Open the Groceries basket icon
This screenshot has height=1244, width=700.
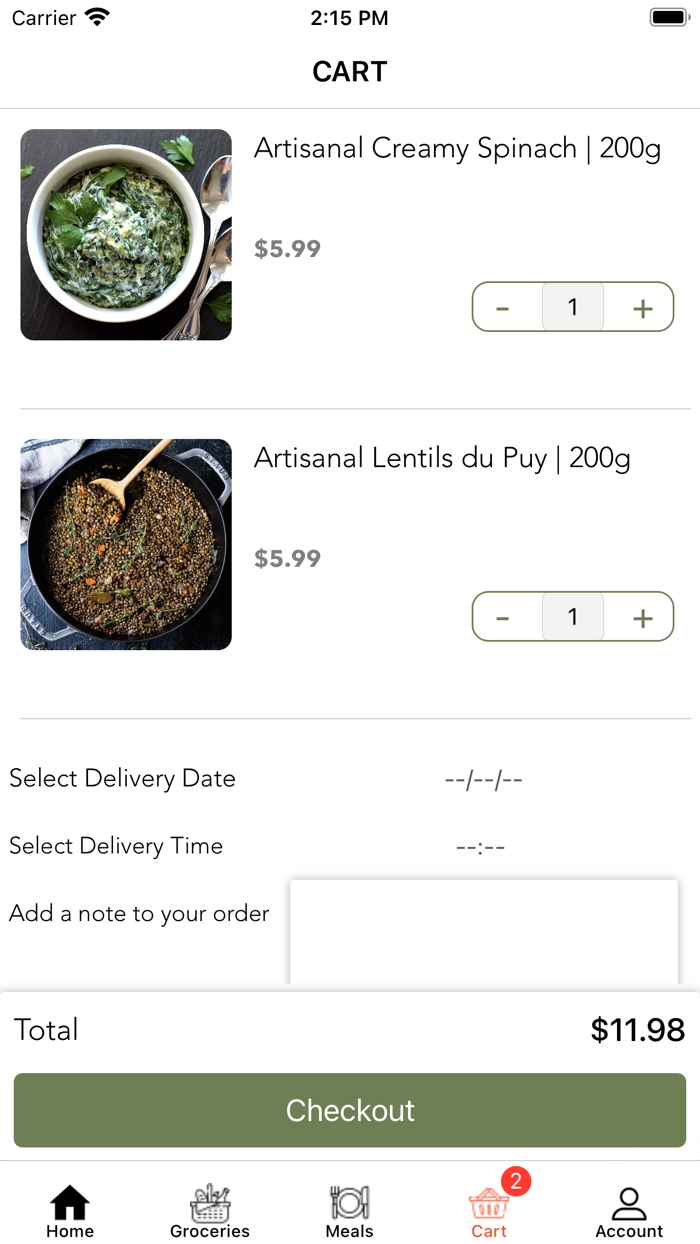coord(209,1204)
